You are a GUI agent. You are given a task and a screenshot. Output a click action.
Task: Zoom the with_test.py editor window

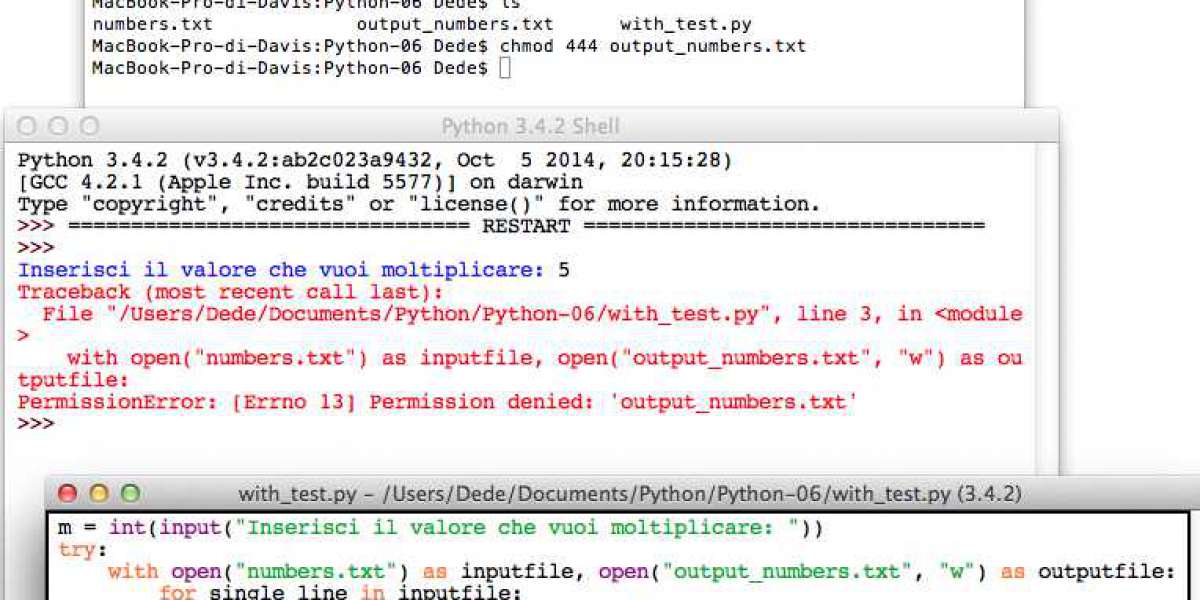[x=129, y=493]
